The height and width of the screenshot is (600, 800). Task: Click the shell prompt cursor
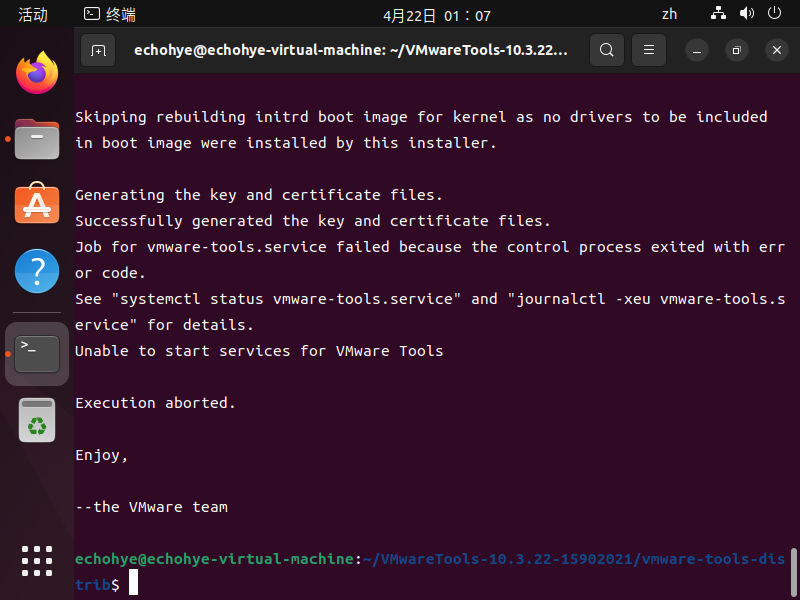pyautogui.click(x=133, y=583)
